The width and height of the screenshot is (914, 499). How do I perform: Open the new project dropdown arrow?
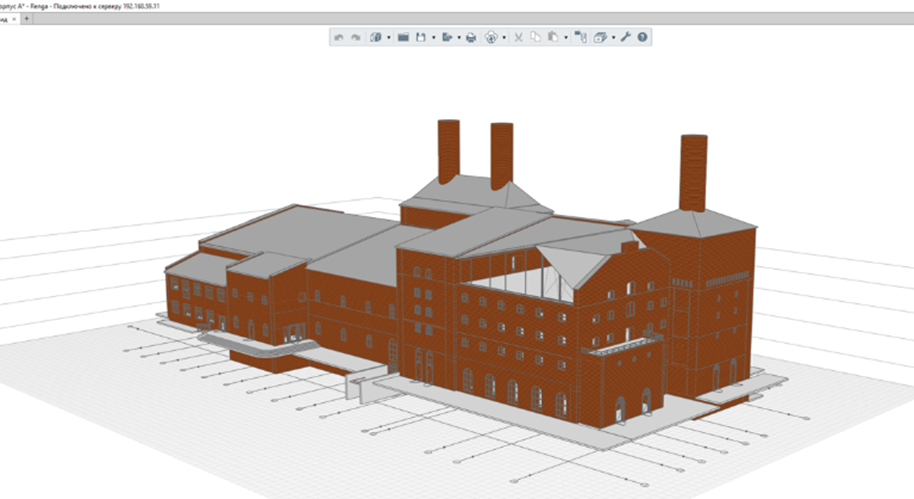[389, 38]
